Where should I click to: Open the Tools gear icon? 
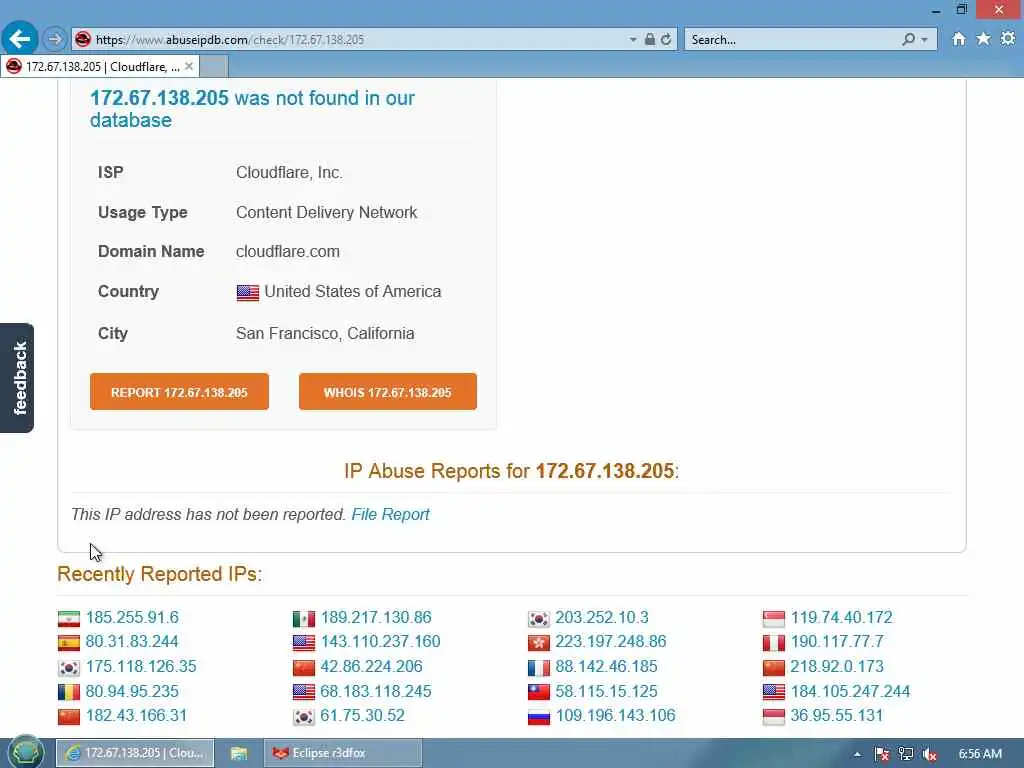point(1008,39)
